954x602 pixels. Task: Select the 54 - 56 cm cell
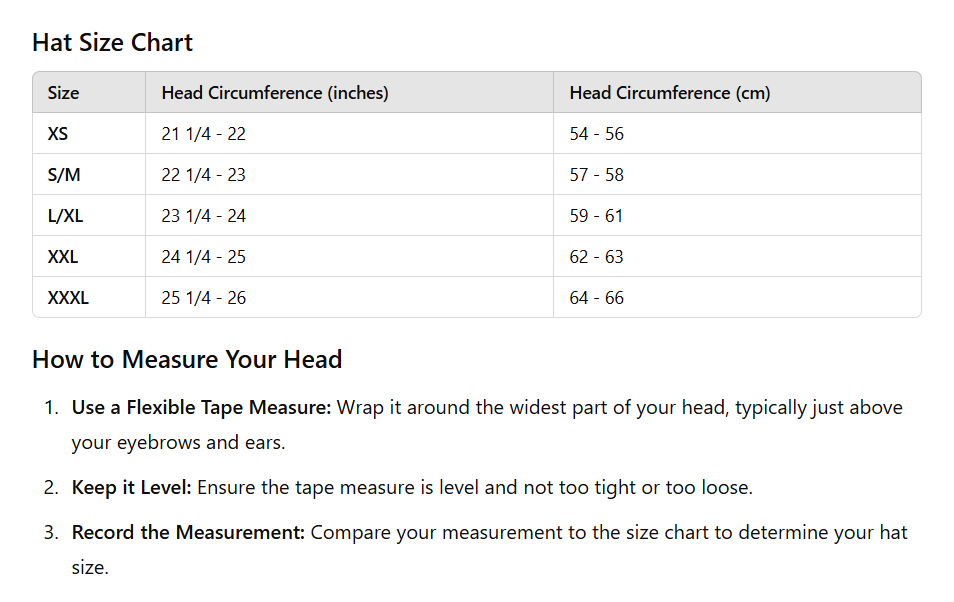coord(596,134)
